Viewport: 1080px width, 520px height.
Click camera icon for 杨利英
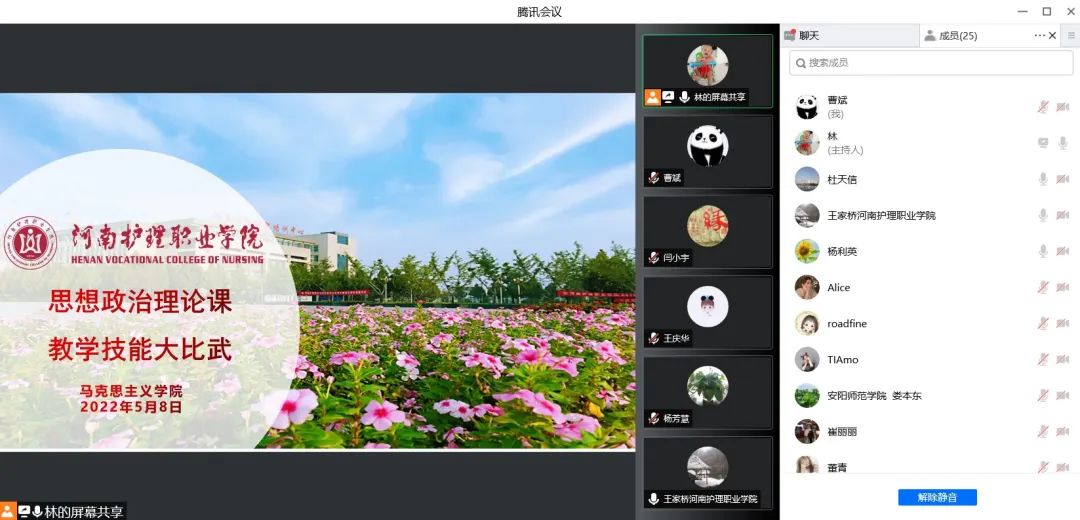[1062, 251]
